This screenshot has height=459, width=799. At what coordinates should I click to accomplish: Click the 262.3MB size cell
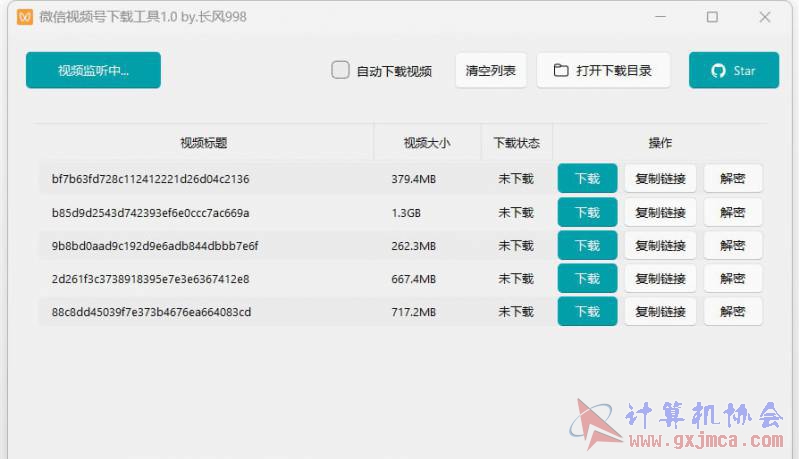(414, 246)
